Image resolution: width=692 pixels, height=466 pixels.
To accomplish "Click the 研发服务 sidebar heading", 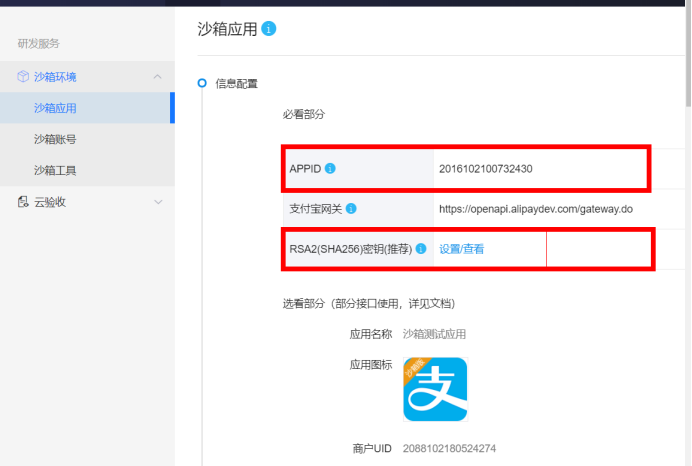I will click(x=38, y=43).
